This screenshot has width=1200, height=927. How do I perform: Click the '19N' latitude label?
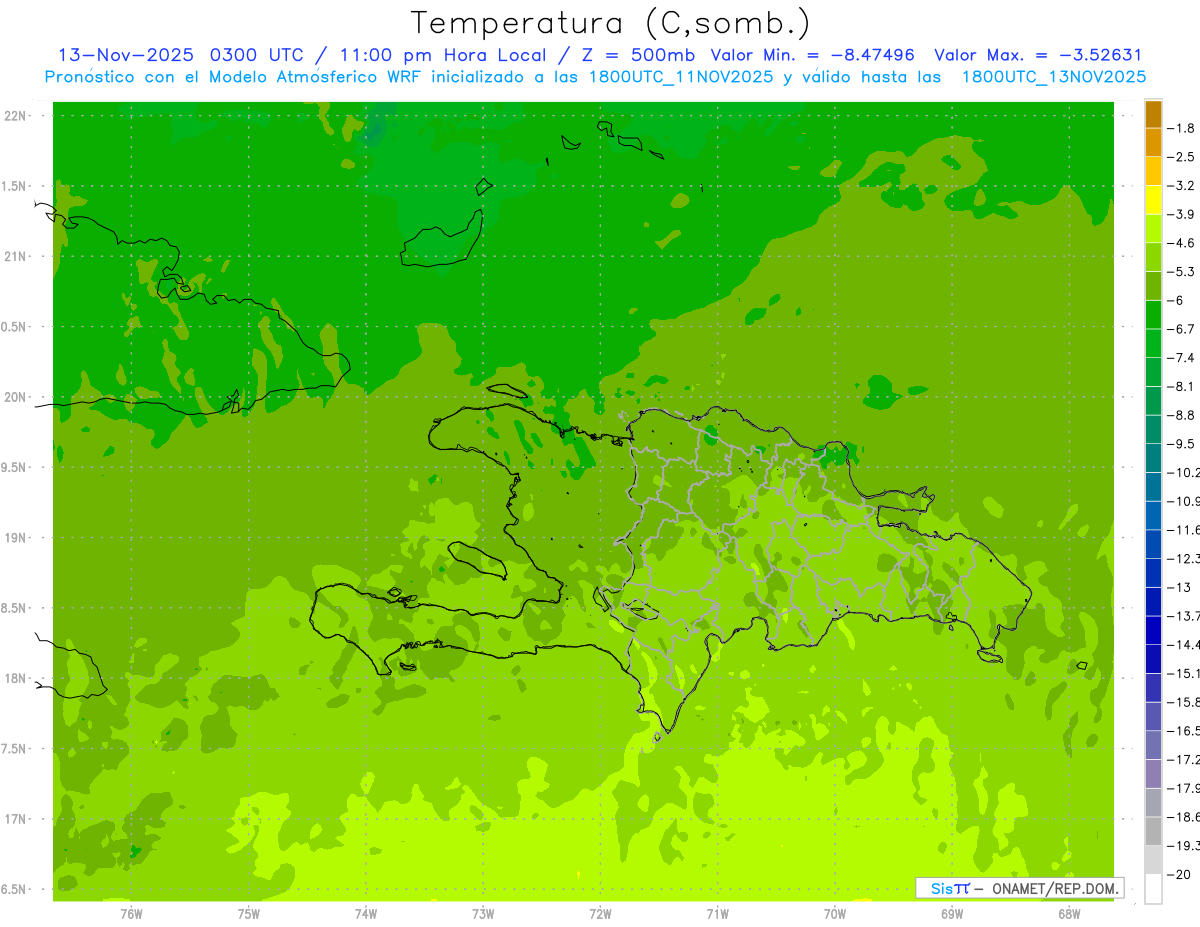click(x=14, y=538)
